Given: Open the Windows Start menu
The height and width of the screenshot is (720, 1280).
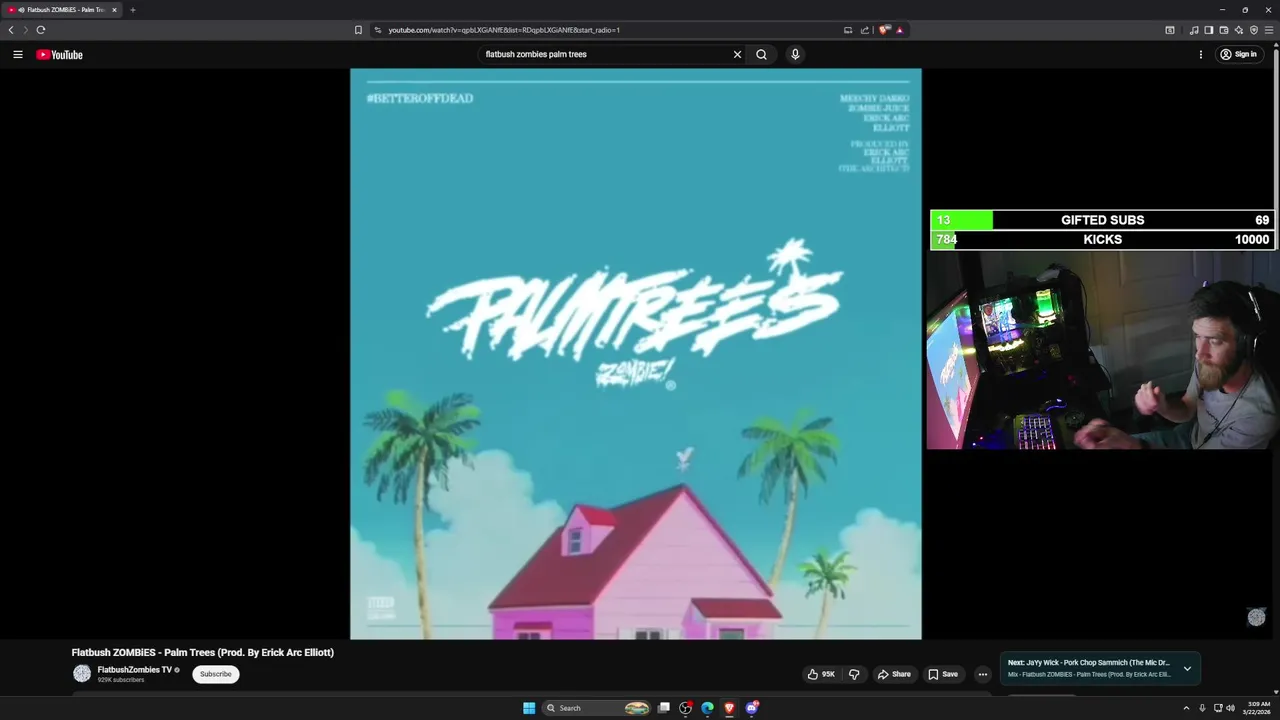Looking at the screenshot, I should pyautogui.click(x=529, y=708).
